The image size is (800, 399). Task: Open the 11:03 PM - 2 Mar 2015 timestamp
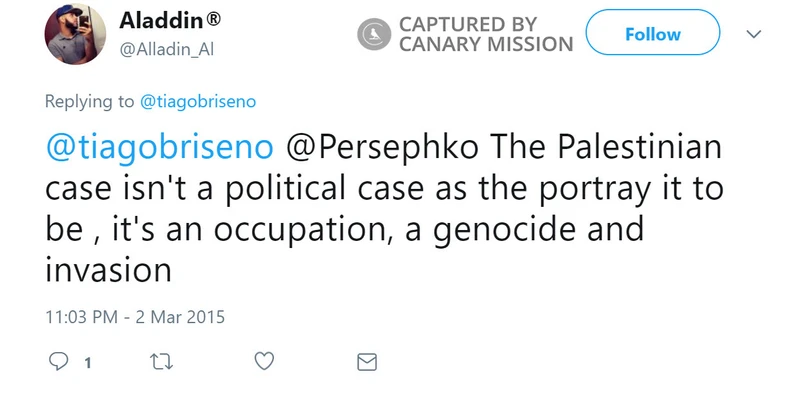[135, 317]
